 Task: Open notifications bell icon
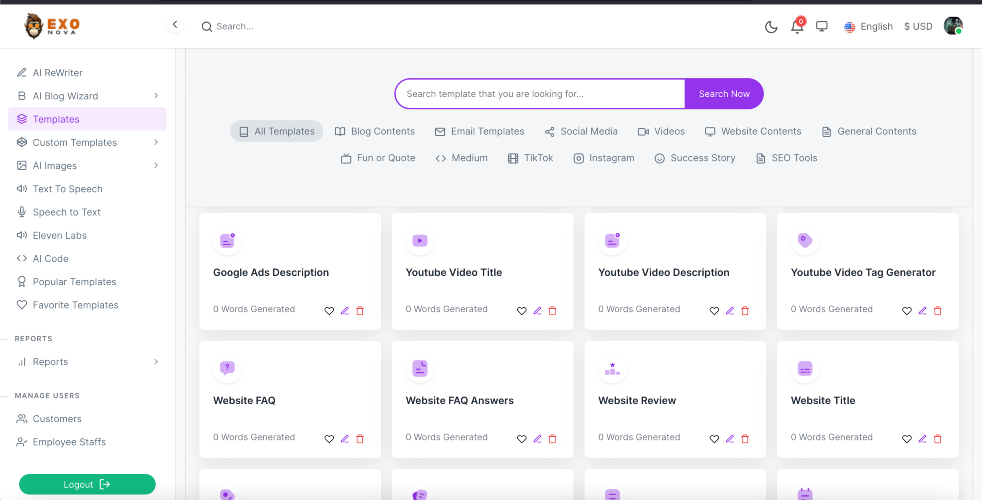pyautogui.click(x=797, y=26)
